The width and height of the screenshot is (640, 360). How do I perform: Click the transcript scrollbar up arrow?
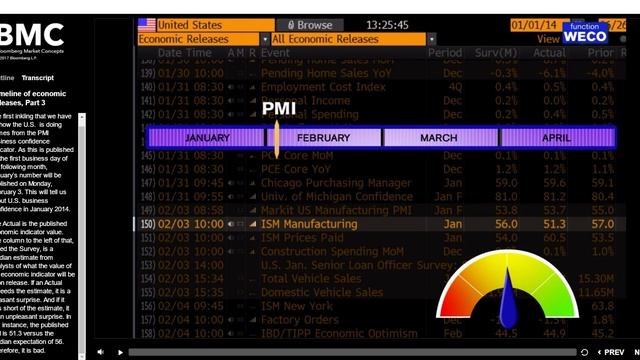click(82, 117)
